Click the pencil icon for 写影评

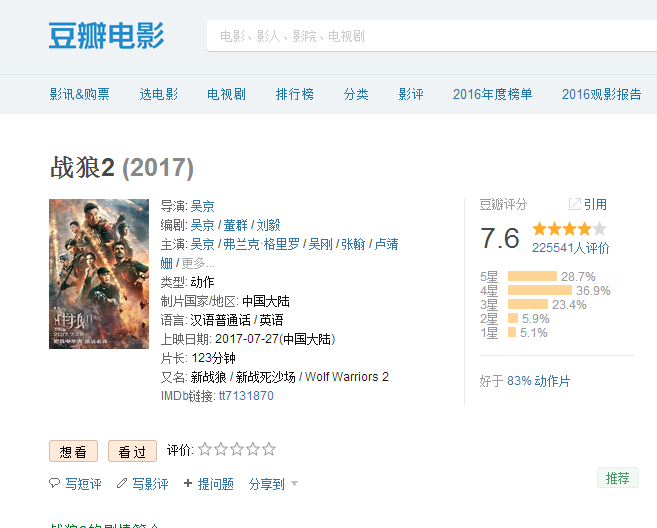[122, 483]
